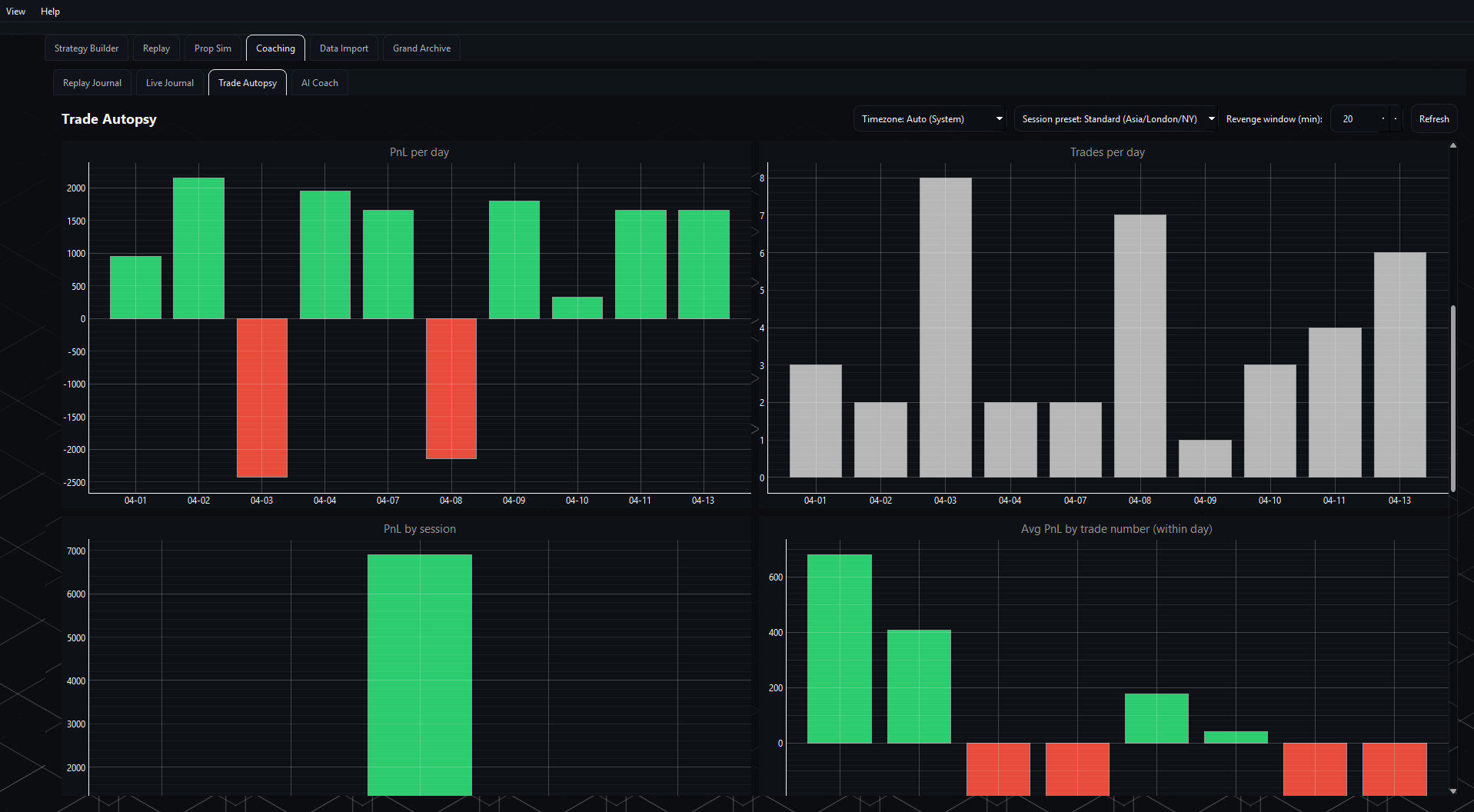Switch to the AI Coach sub-tab
1474x812 pixels.
pyautogui.click(x=319, y=82)
